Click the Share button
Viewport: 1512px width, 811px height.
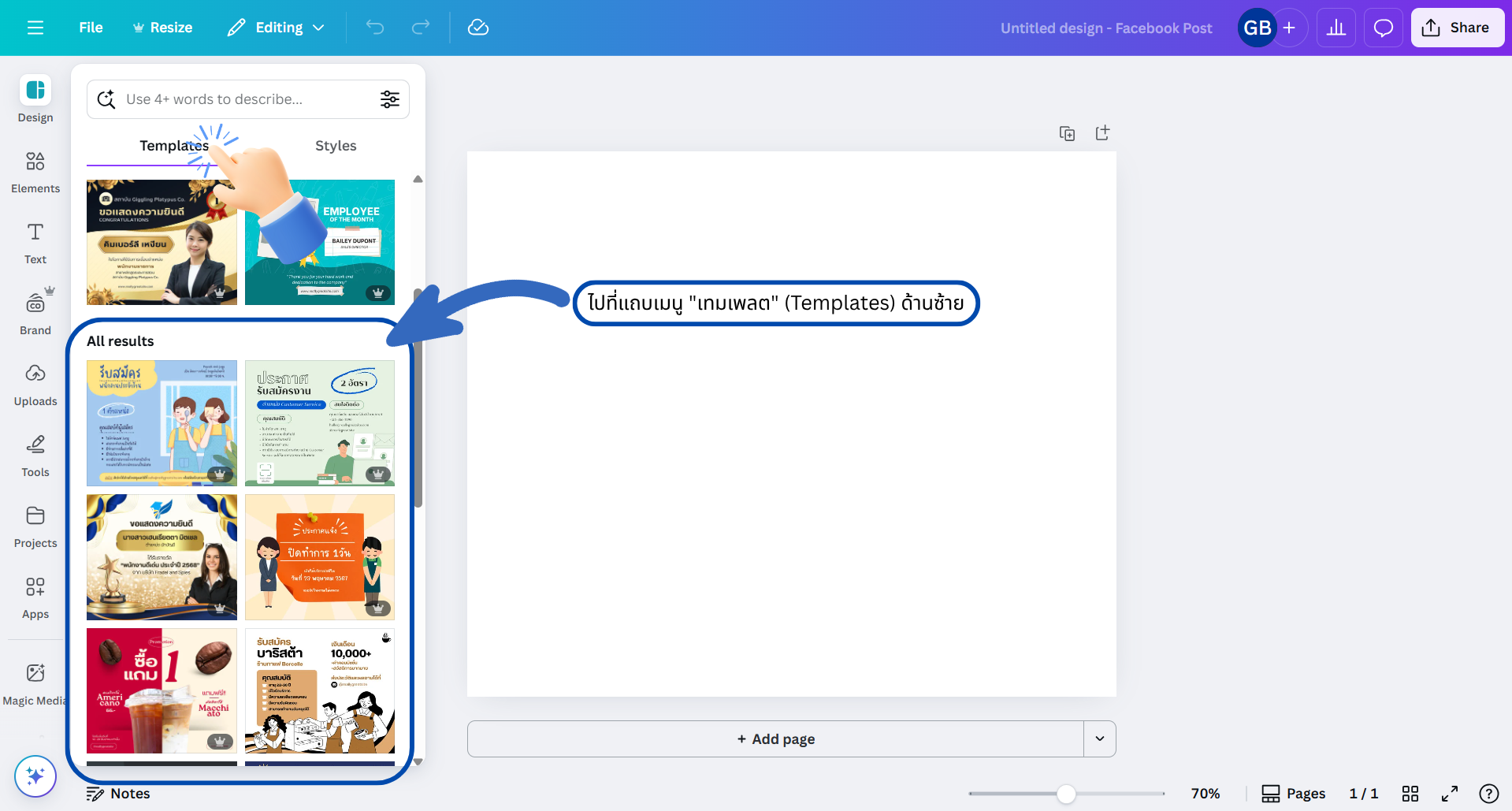(1457, 28)
